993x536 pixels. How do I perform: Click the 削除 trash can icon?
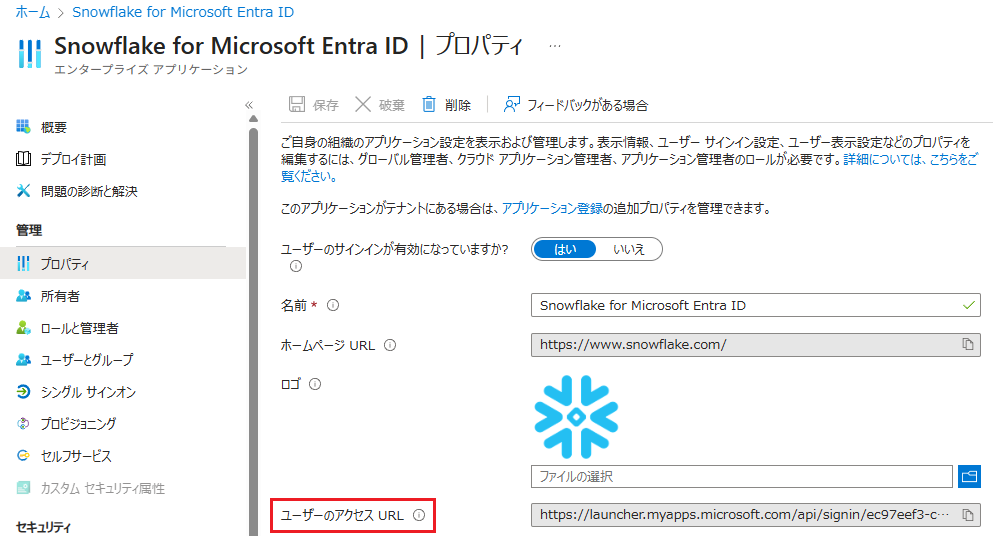(x=429, y=105)
